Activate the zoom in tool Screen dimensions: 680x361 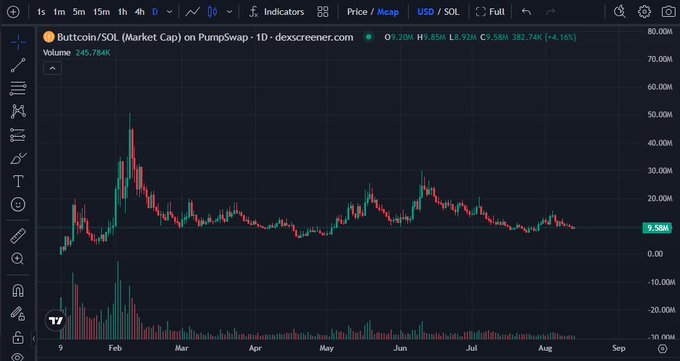pos(18,259)
